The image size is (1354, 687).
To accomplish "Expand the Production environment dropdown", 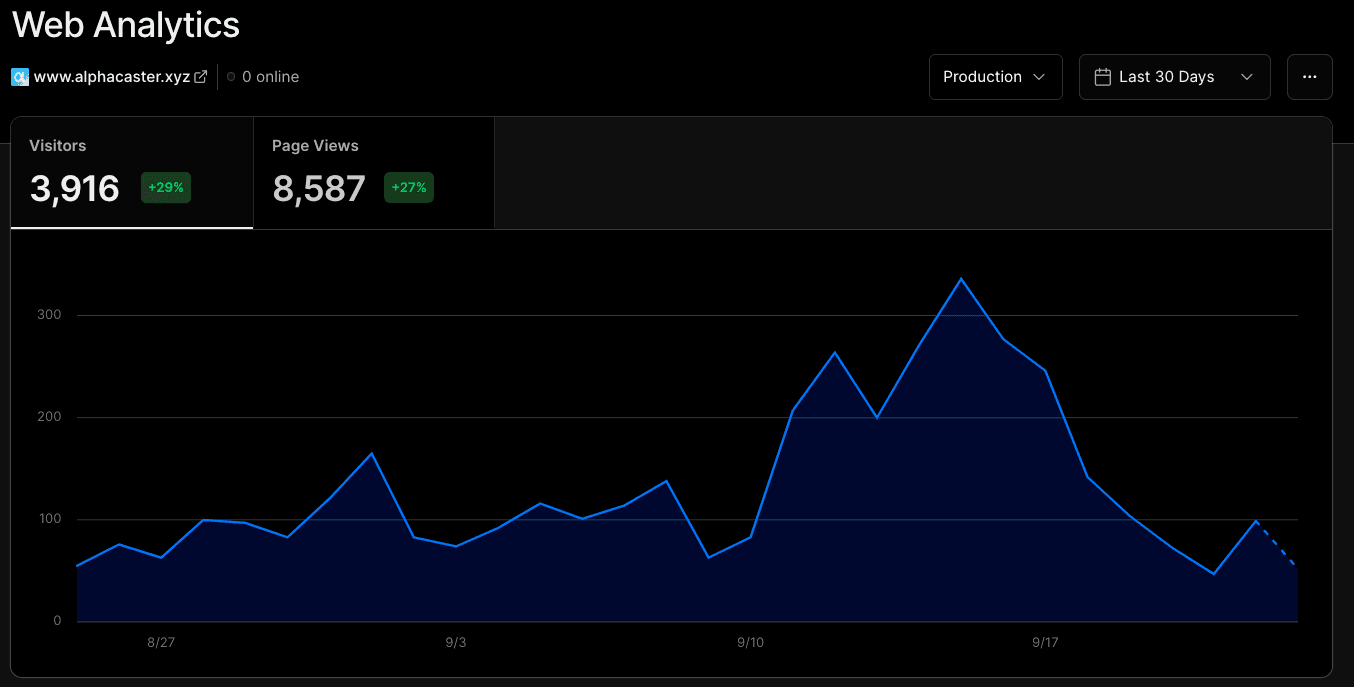I will tap(995, 77).
